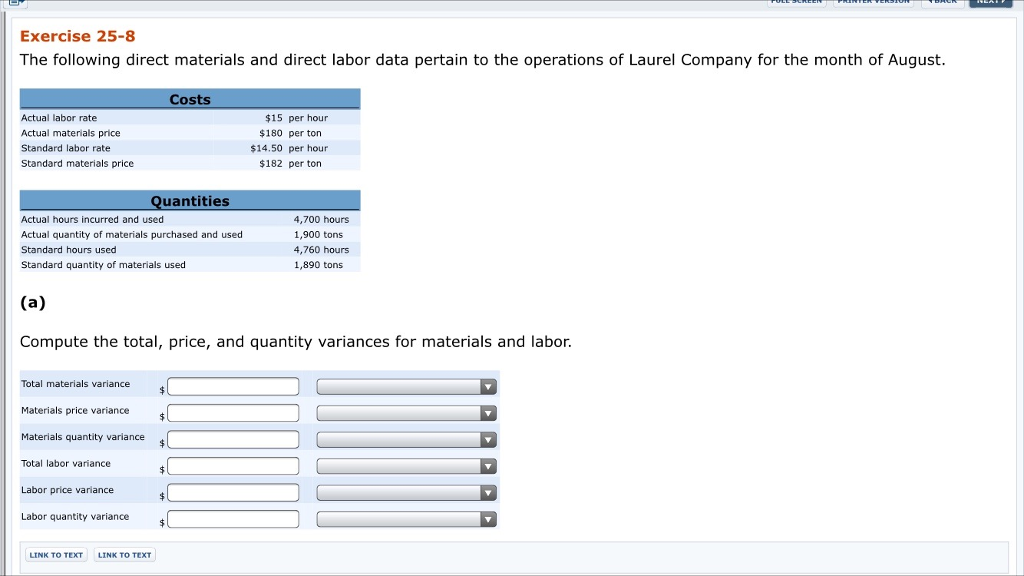
Task: Open the Printer Version
Action: click(x=873, y=3)
